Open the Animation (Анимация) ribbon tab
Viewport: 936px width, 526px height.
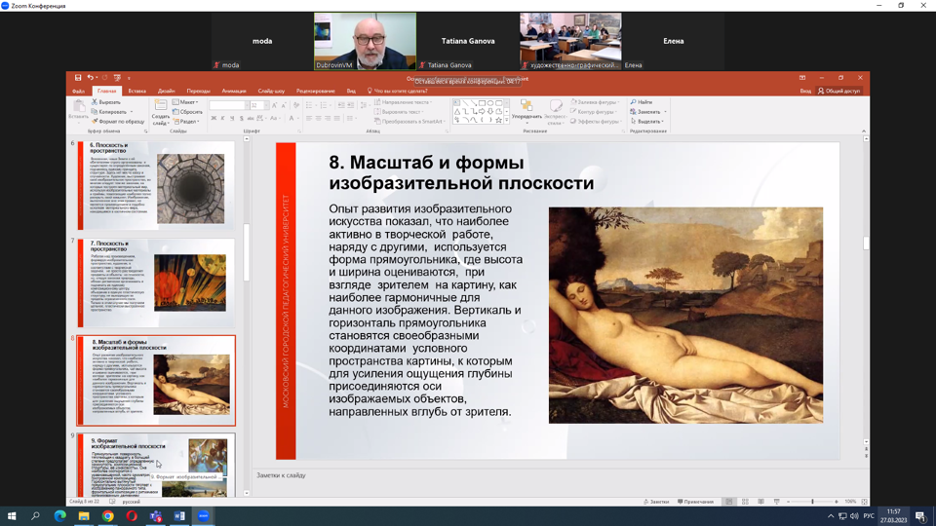[x=235, y=91]
